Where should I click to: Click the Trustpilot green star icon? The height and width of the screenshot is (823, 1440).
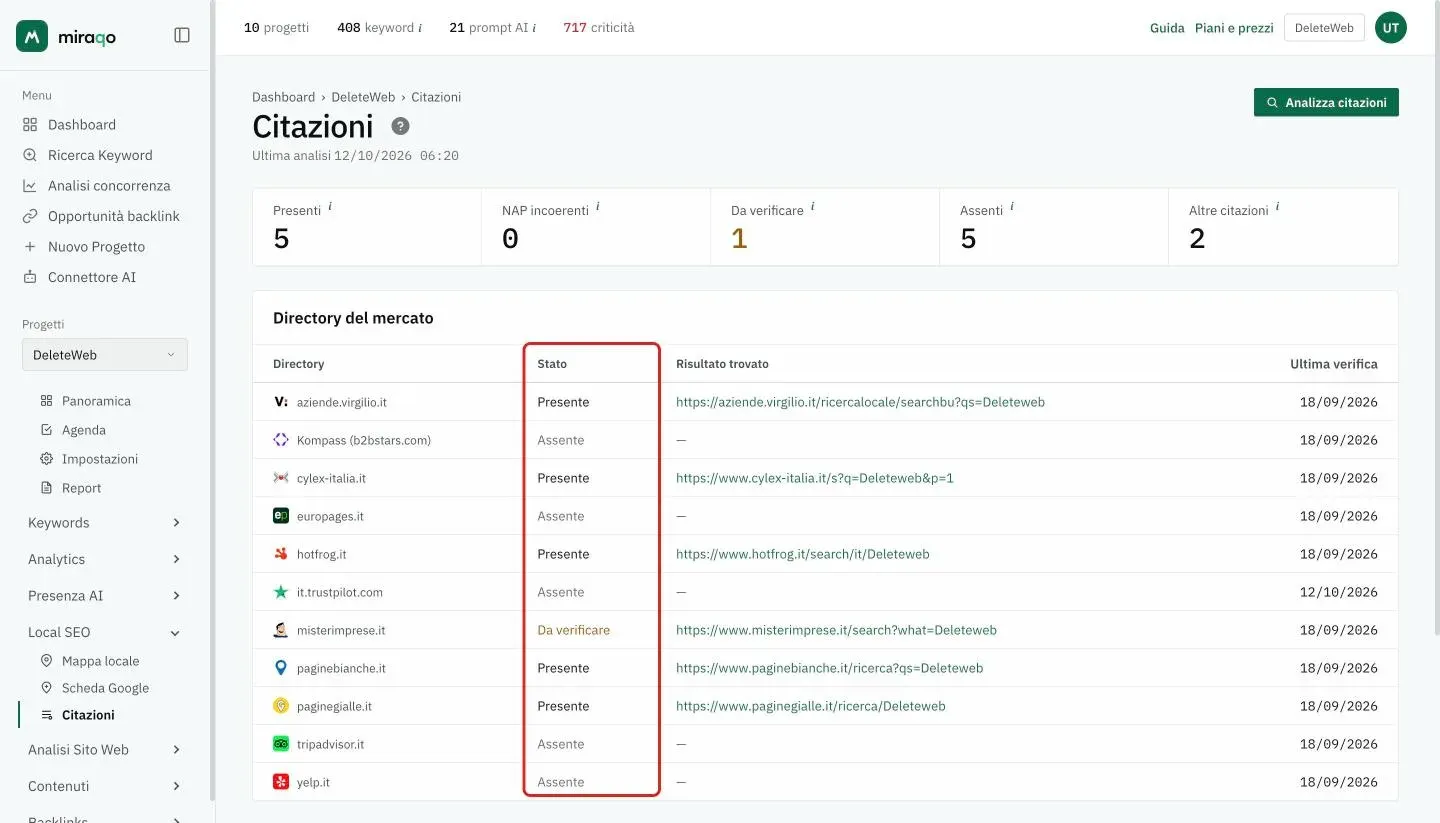click(x=281, y=592)
